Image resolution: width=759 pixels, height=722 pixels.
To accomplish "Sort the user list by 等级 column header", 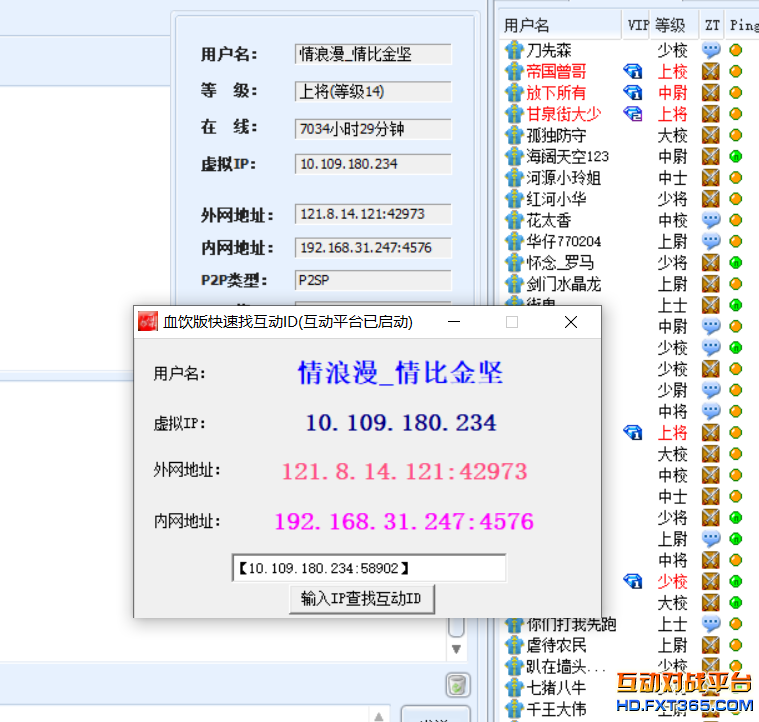I will [x=671, y=25].
